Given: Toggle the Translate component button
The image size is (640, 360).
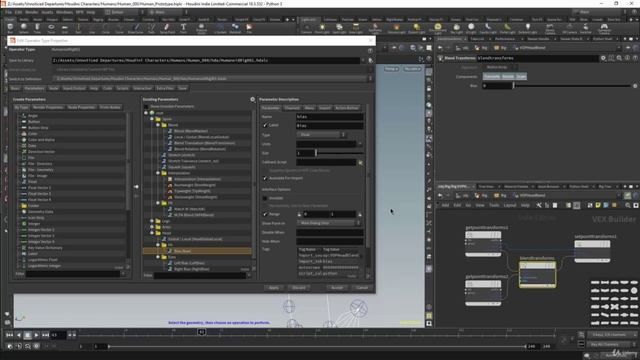Looking at the screenshot, I should 491,76.
